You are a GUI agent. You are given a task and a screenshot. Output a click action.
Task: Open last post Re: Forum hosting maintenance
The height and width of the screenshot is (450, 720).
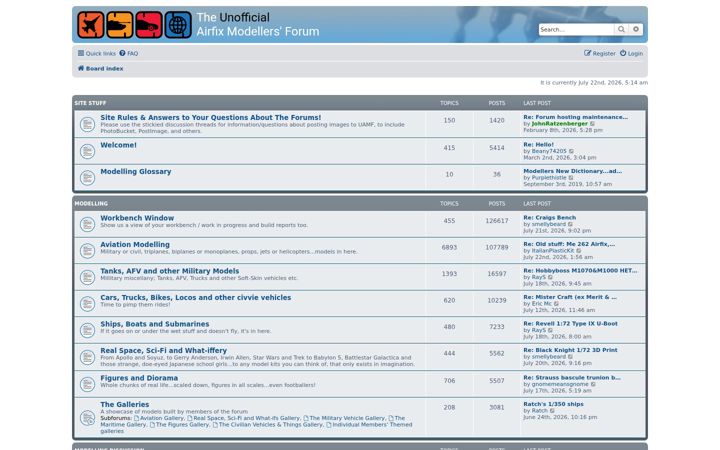click(x=575, y=117)
